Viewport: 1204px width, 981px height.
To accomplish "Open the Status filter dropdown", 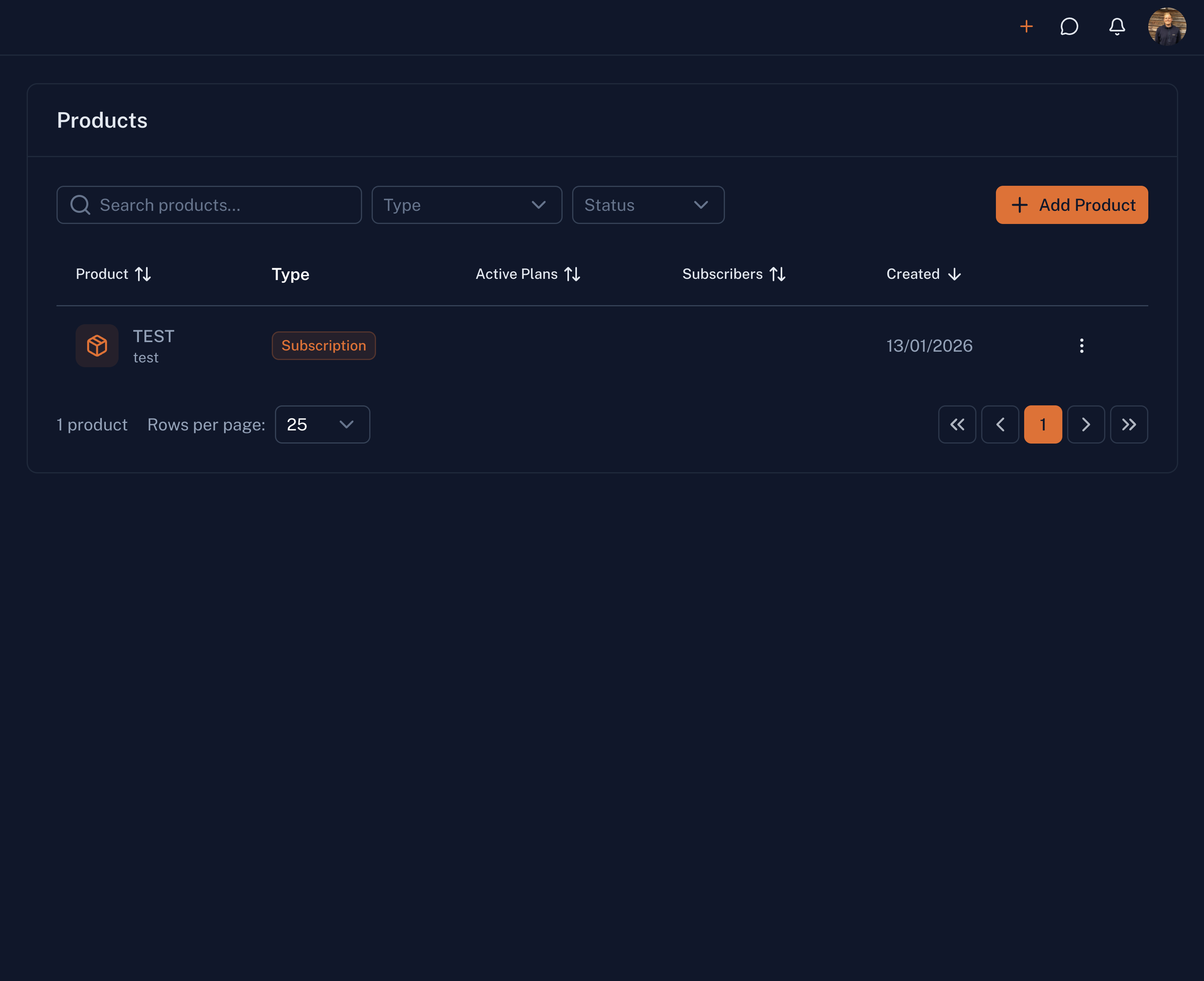I will pyautogui.click(x=648, y=204).
